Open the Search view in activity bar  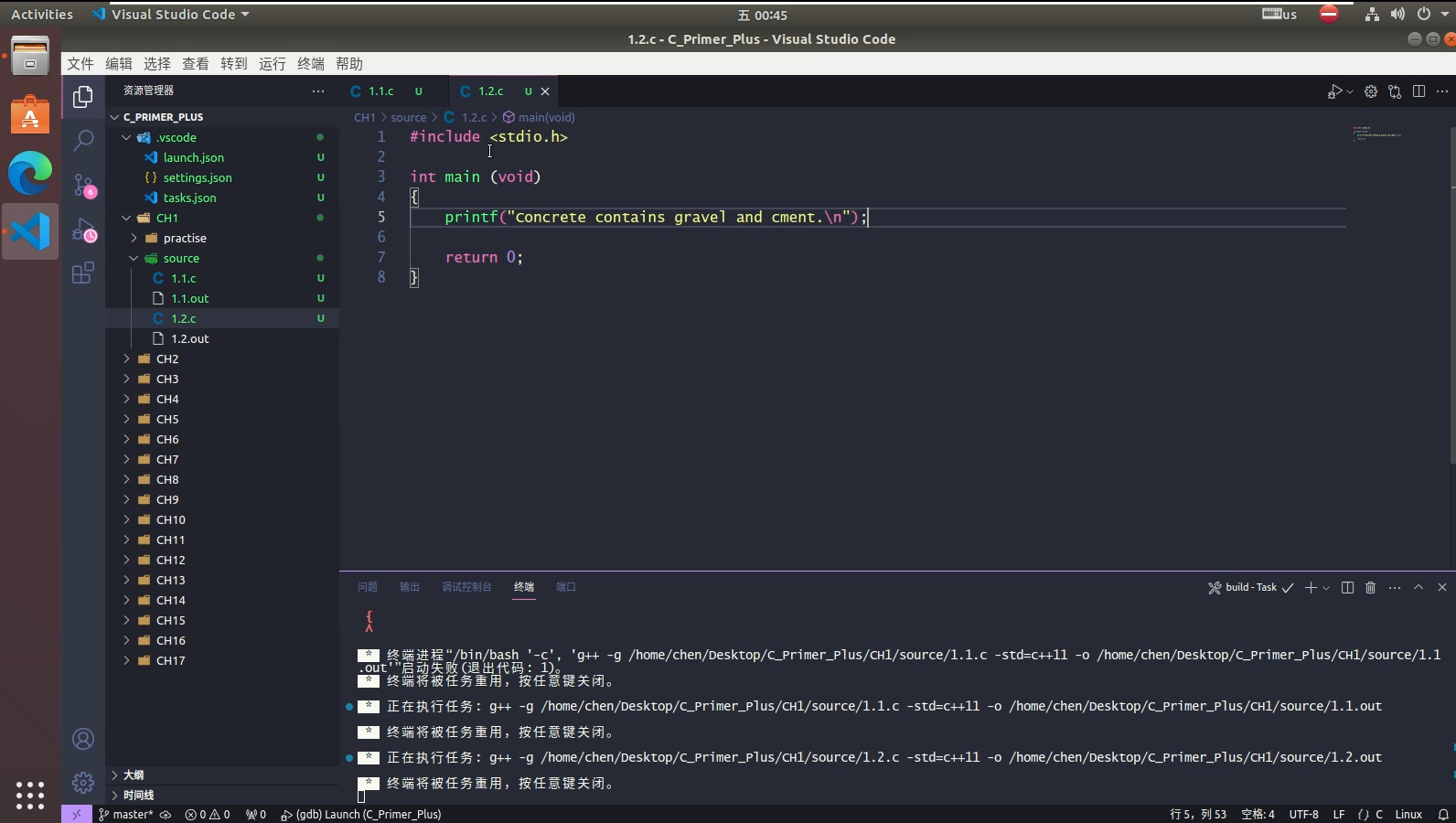[83, 140]
